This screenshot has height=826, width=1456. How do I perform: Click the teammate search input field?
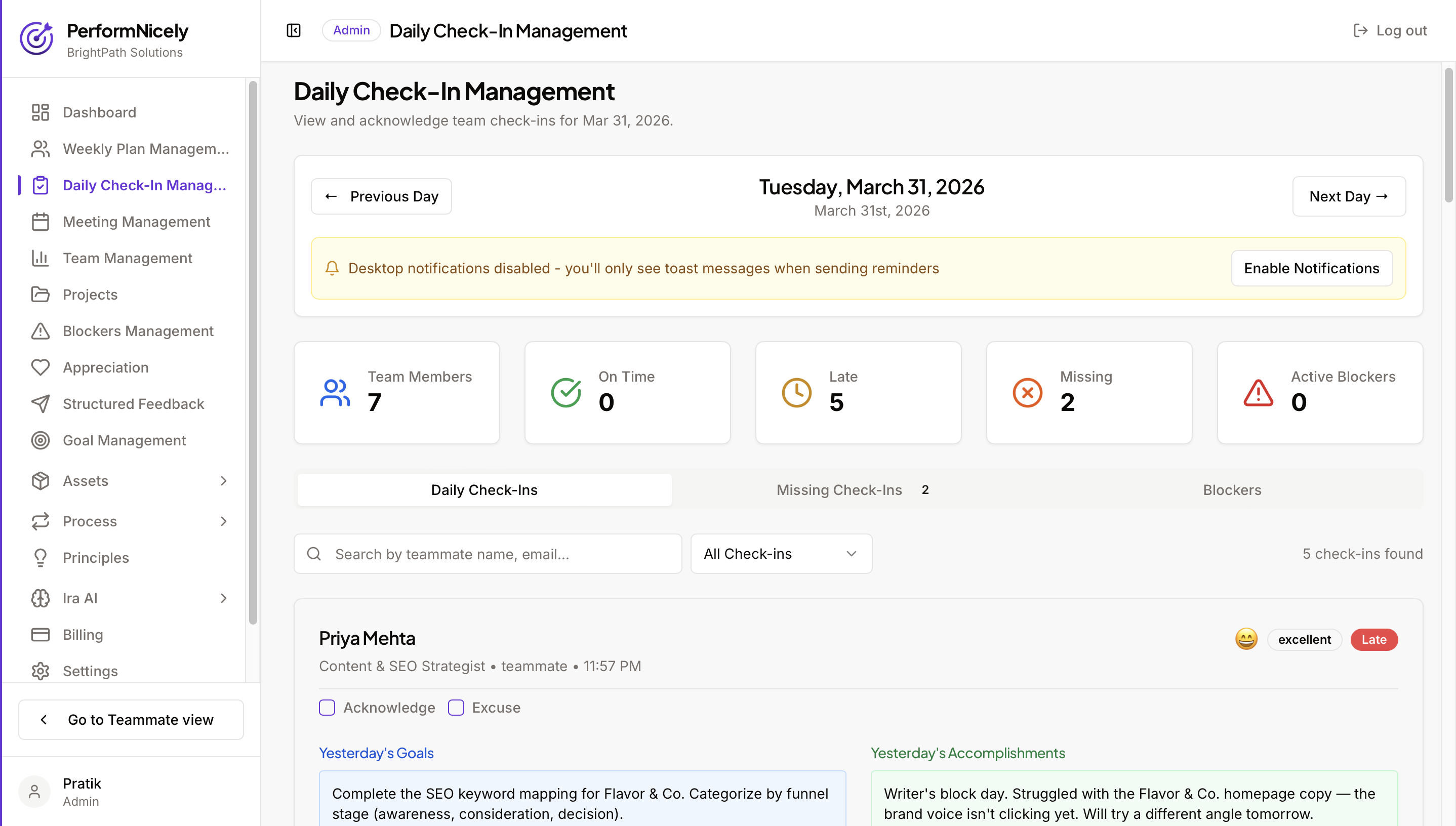(x=499, y=554)
